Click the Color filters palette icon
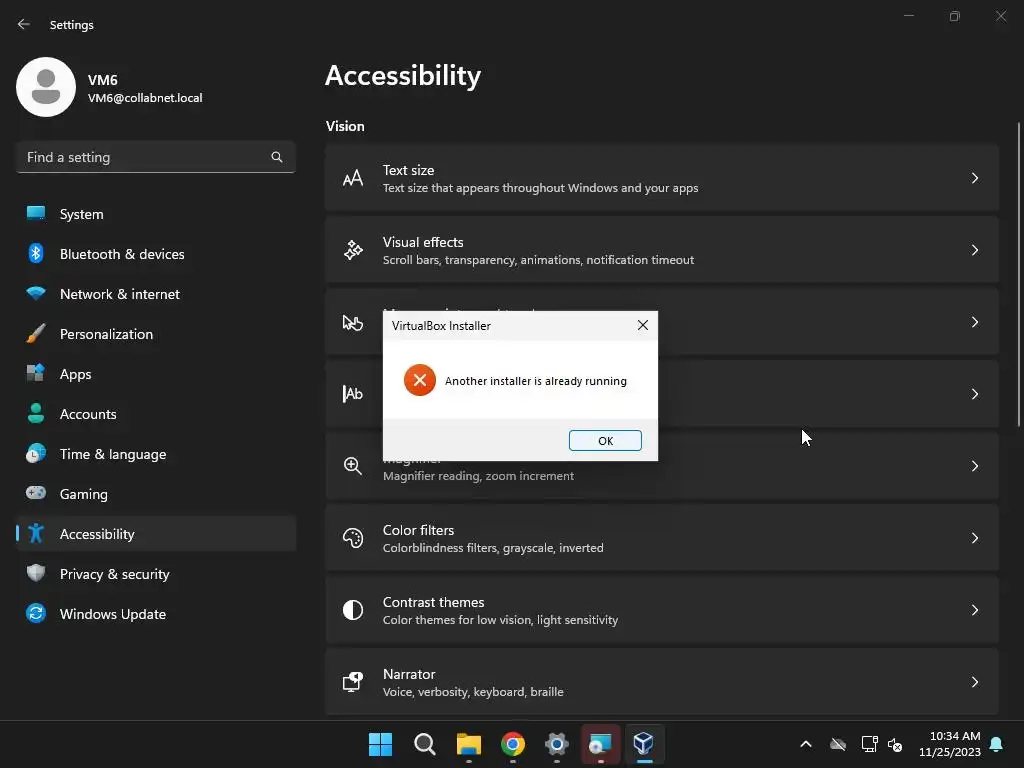This screenshot has height=768, width=1024. tap(353, 538)
